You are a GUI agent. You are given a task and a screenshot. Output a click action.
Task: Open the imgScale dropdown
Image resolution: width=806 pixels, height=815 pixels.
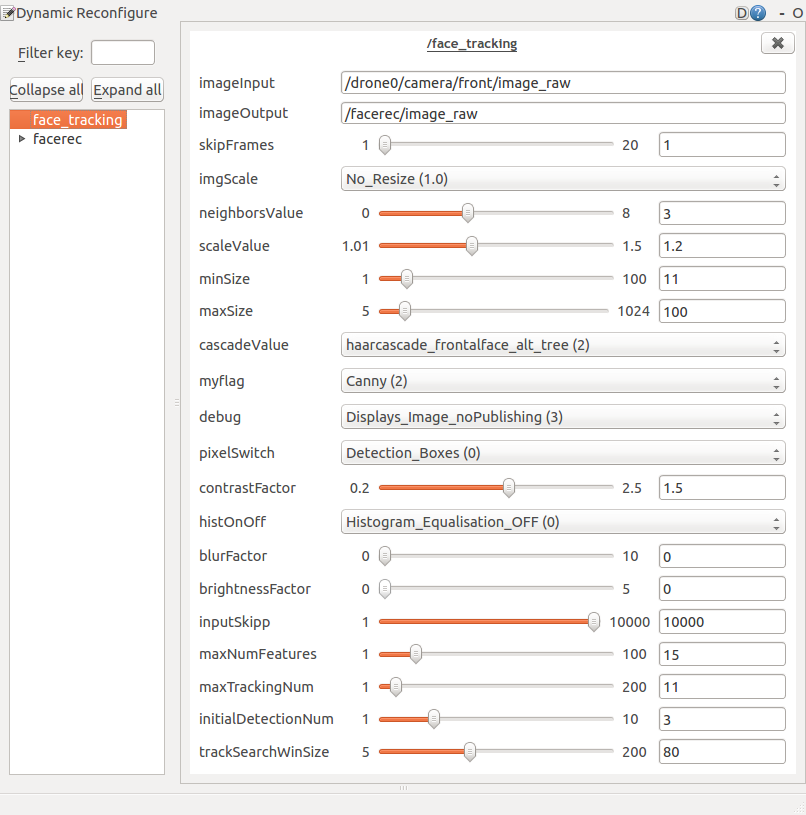tap(563, 179)
